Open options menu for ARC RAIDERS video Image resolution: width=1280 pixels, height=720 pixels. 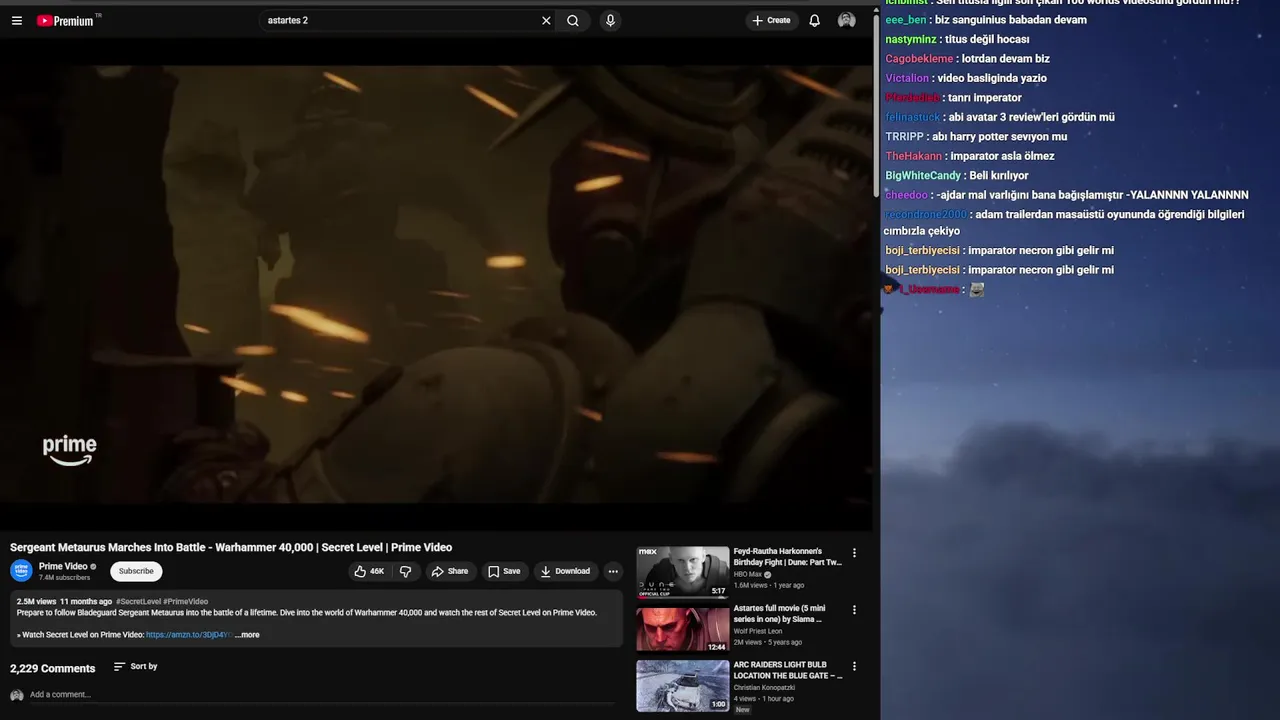pos(854,666)
